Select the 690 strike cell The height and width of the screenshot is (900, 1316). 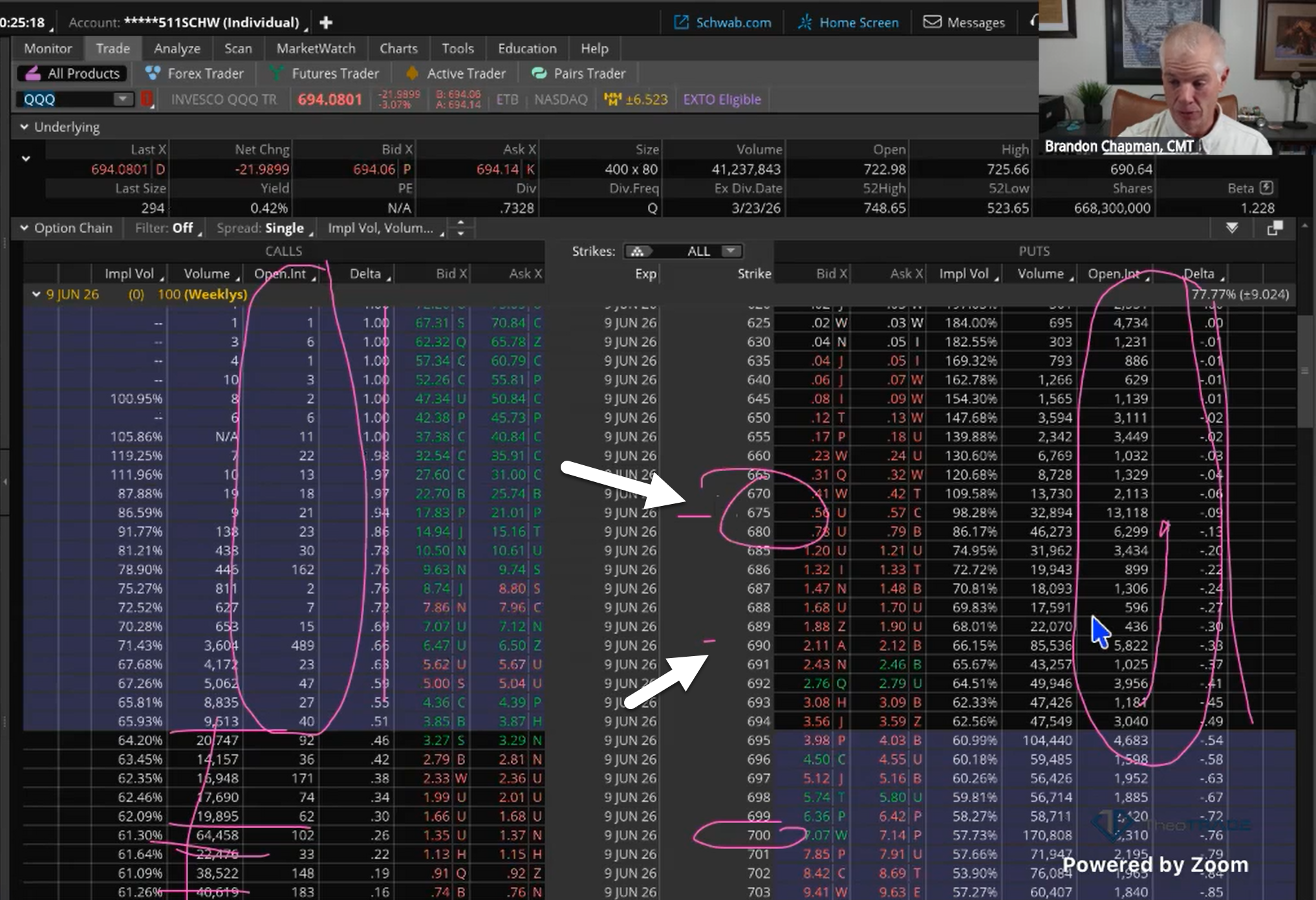pos(759,645)
